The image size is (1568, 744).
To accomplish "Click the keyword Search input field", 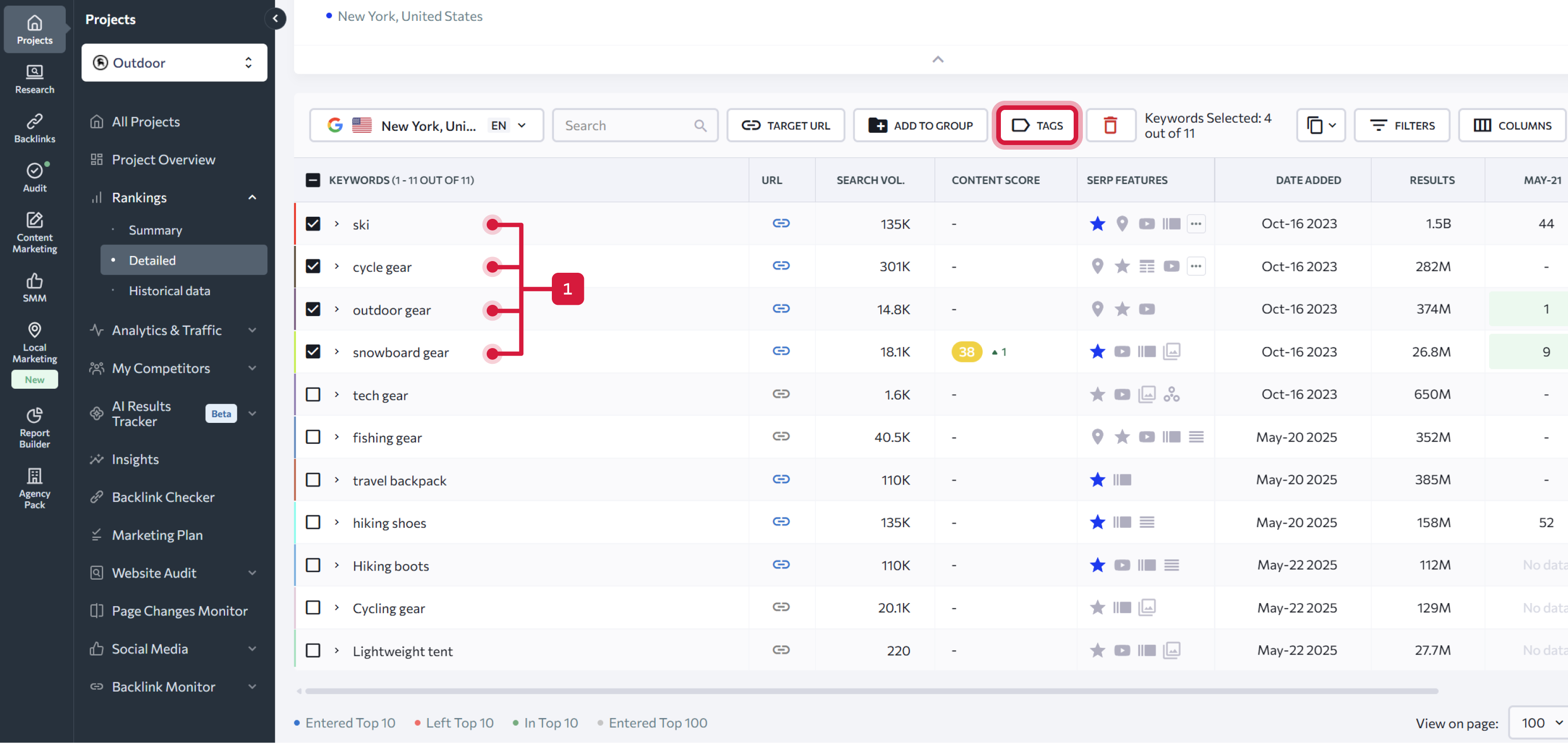I will (635, 125).
